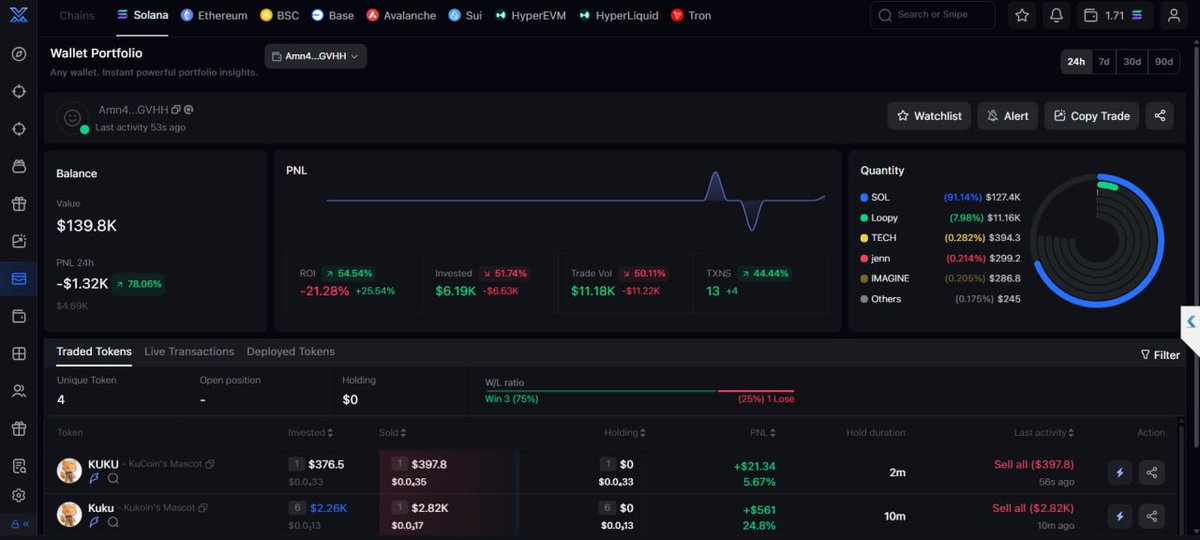Image resolution: width=1200 pixels, height=540 pixels.
Task: Click the feather icon under Kuku Kukoin token
Action: [95, 522]
